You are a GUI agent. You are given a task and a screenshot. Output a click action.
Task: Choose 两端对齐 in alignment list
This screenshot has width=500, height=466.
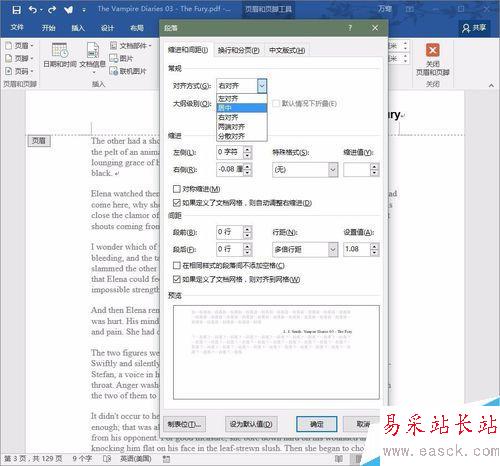[x=242, y=127]
